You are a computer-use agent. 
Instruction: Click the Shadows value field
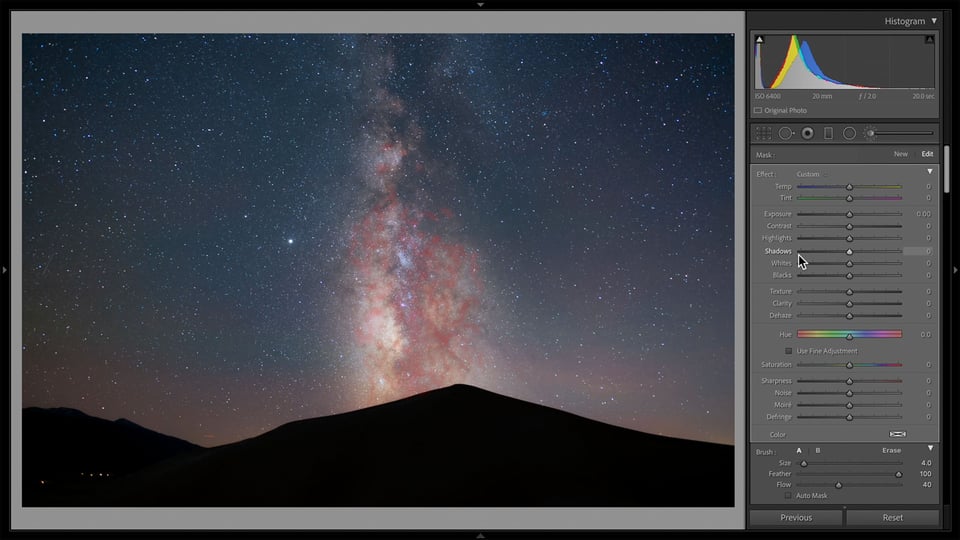coord(918,251)
